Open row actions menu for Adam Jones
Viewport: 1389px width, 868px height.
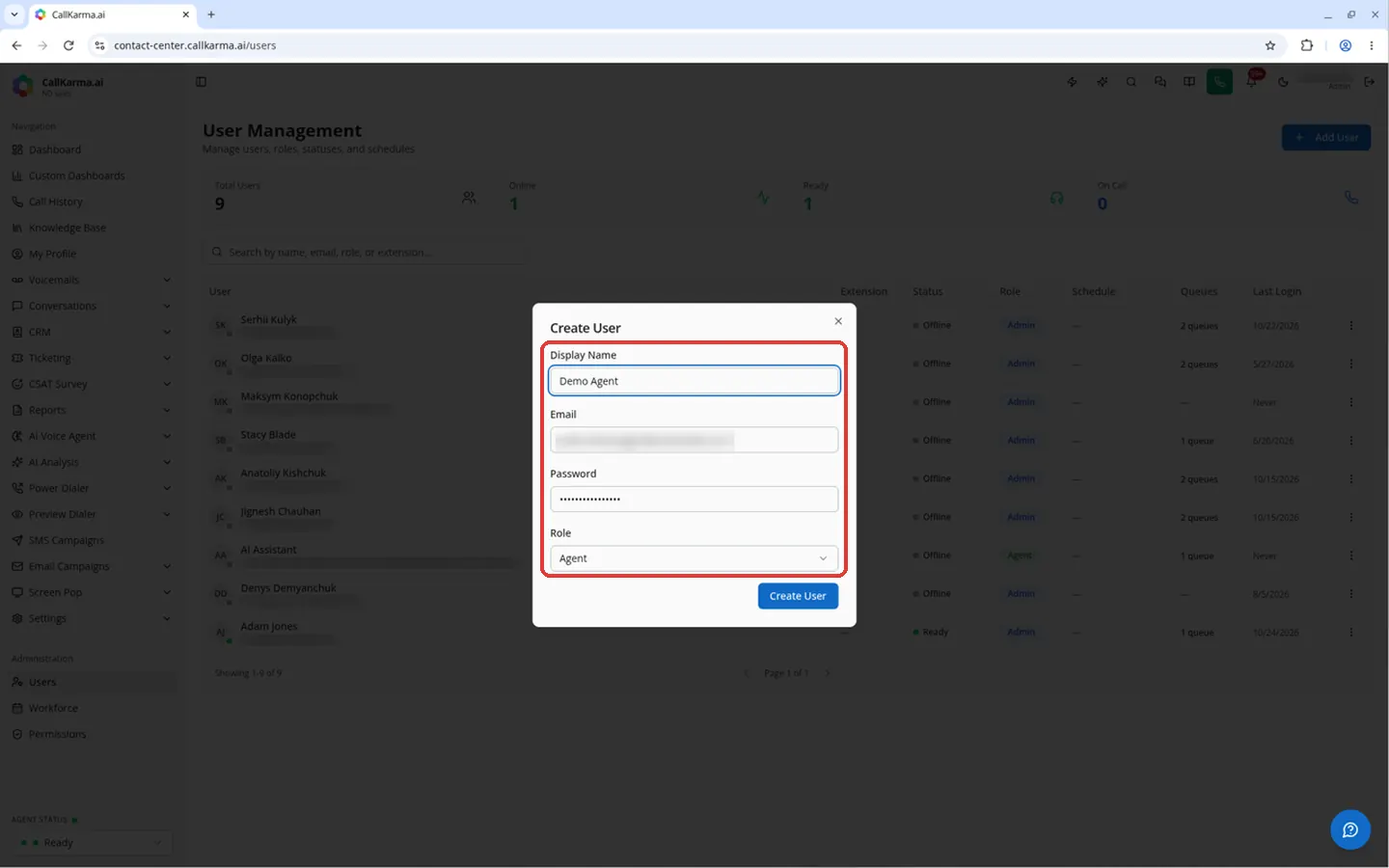click(x=1351, y=633)
